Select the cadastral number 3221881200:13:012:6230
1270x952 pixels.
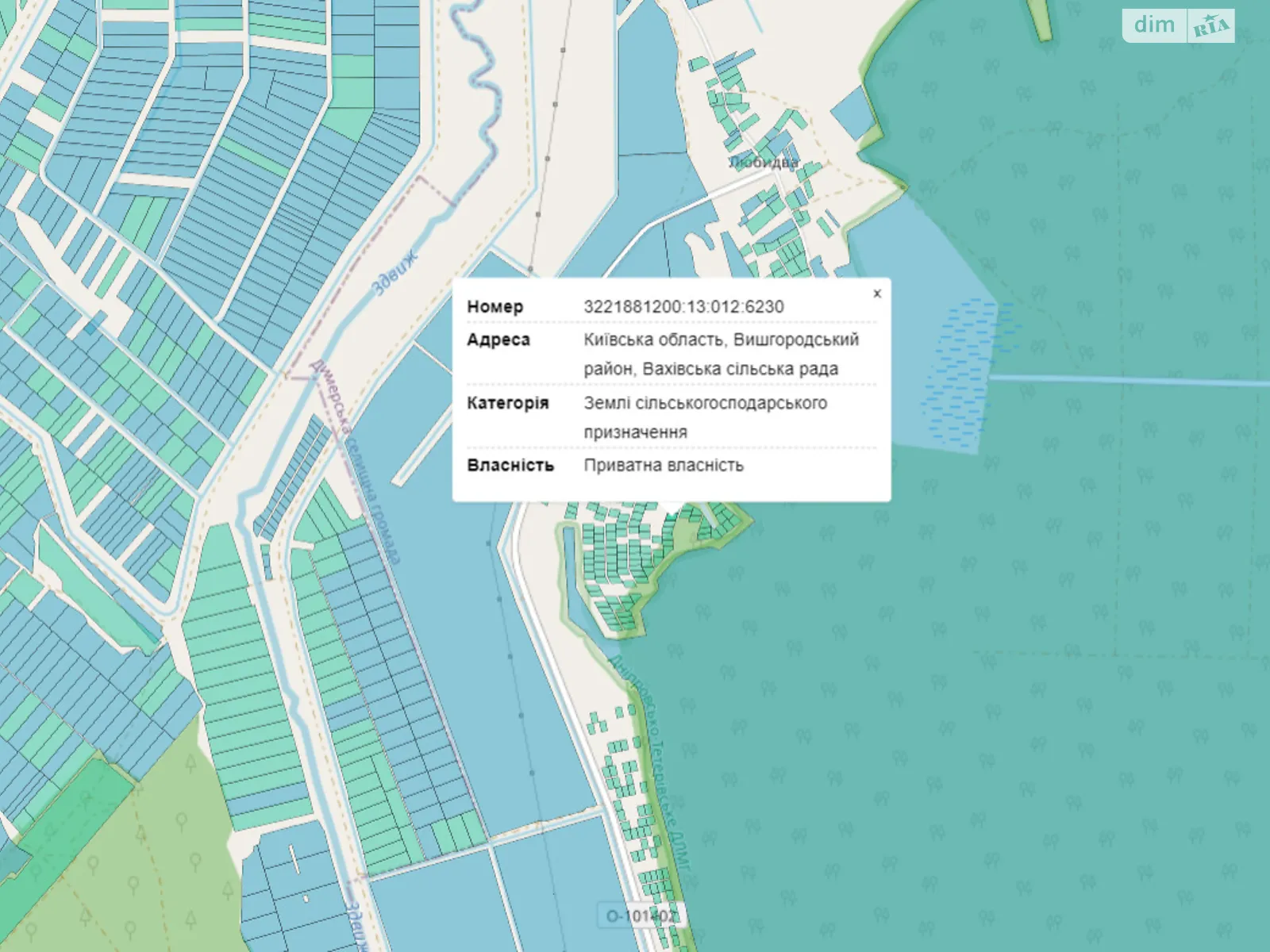click(x=683, y=307)
